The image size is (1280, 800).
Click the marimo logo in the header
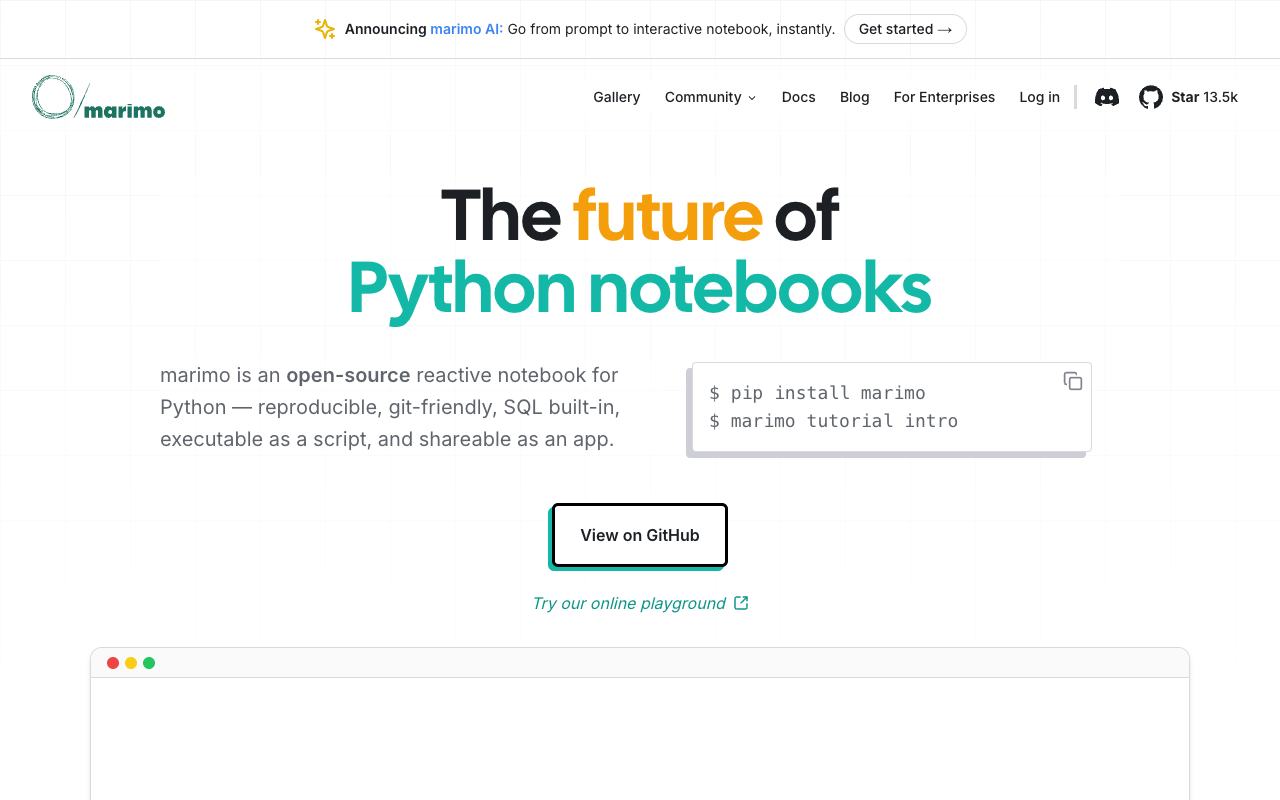coord(98,97)
